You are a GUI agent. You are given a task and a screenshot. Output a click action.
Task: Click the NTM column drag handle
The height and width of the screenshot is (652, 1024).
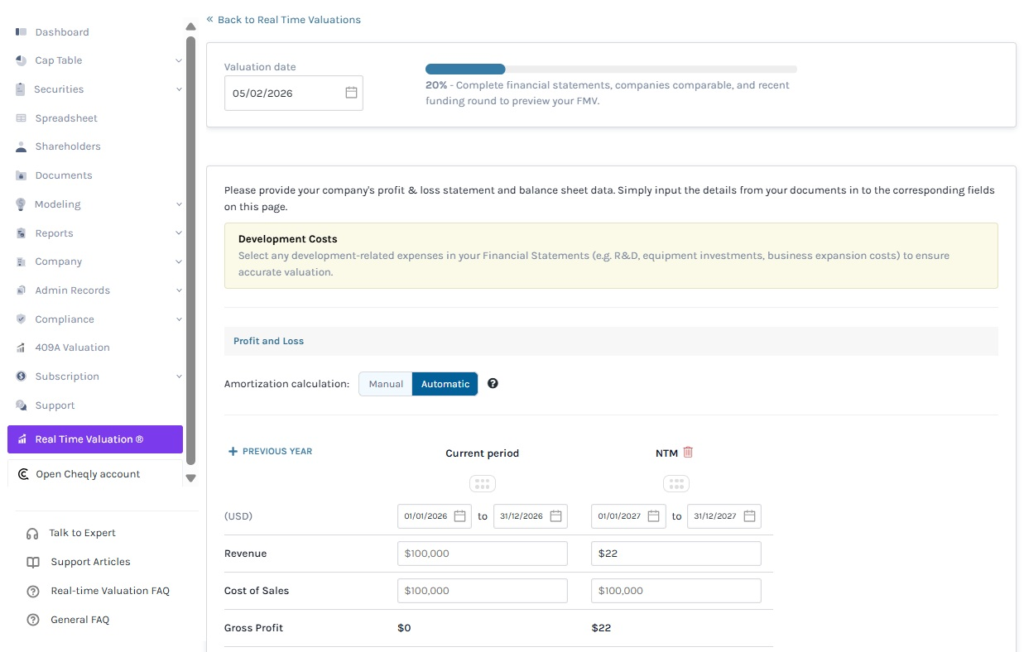coord(676,483)
